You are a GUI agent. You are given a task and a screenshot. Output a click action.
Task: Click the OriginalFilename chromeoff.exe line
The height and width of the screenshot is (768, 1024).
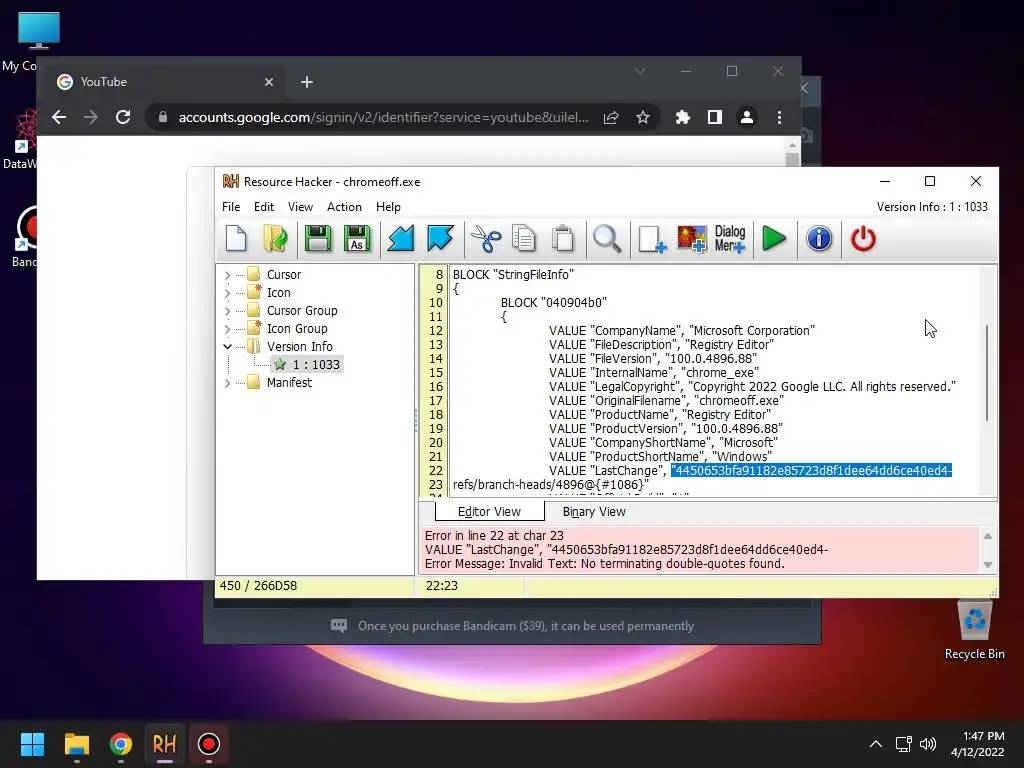[x=666, y=400]
